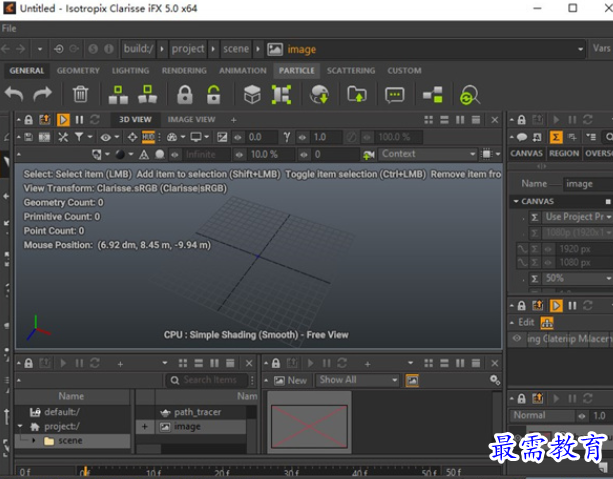Toggle eye icon in the layer row
This screenshot has height=479, width=613.
tap(517, 338)
